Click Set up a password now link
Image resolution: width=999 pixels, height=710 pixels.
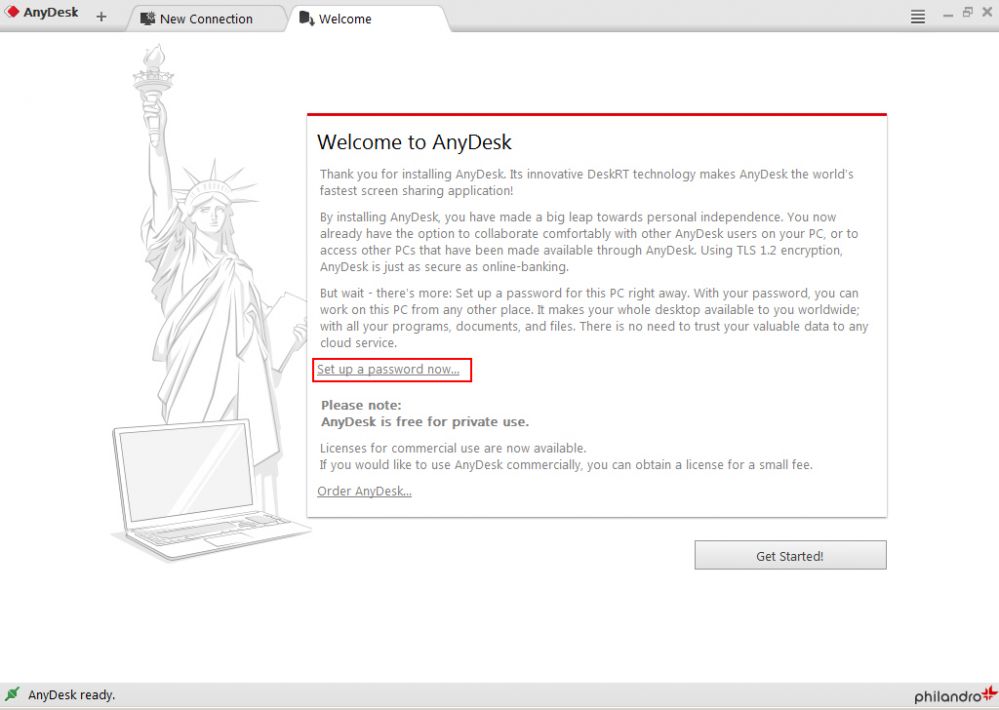coord(388,369)
